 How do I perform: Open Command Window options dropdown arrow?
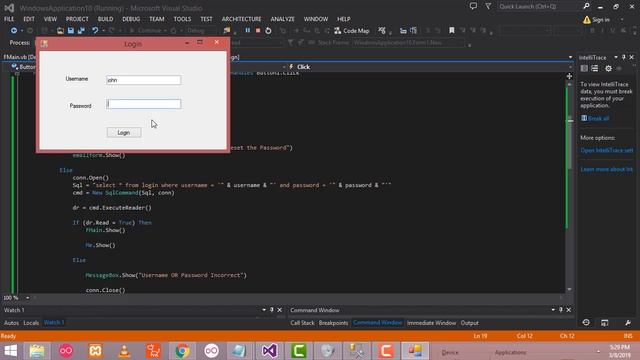tap(553, 310)
